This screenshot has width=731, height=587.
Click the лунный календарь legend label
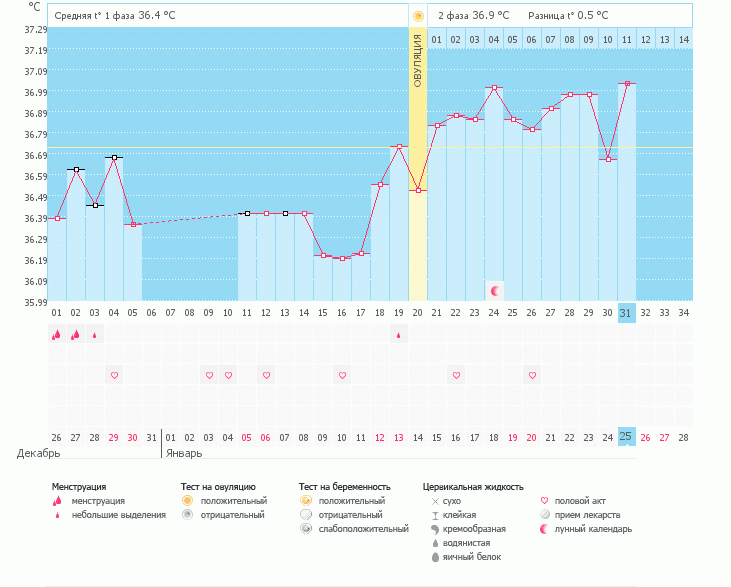click(595, 529)
